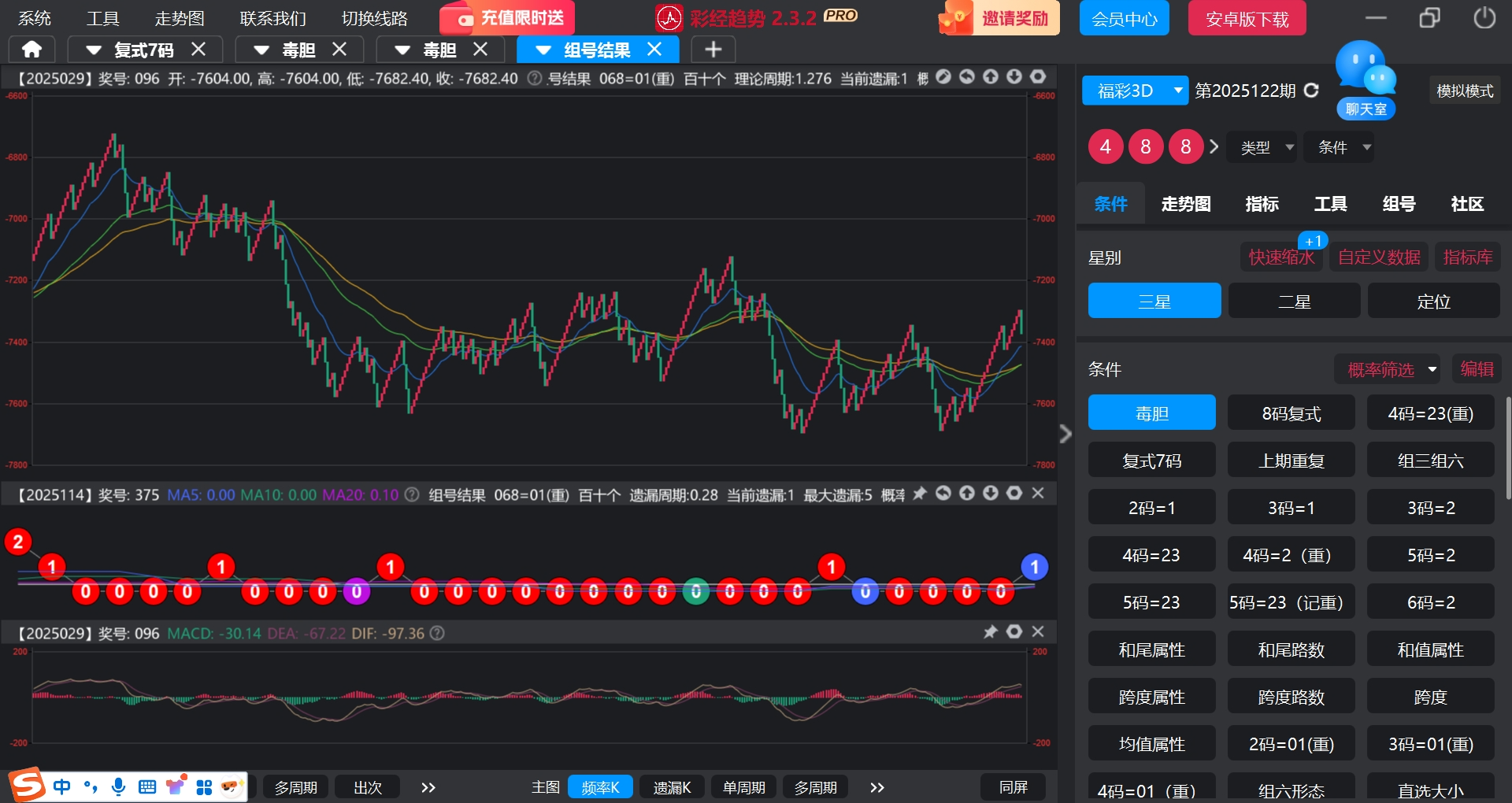Open MACD panel settings hexagon icon
The image size is (1512, 803).
[1014, 632]
